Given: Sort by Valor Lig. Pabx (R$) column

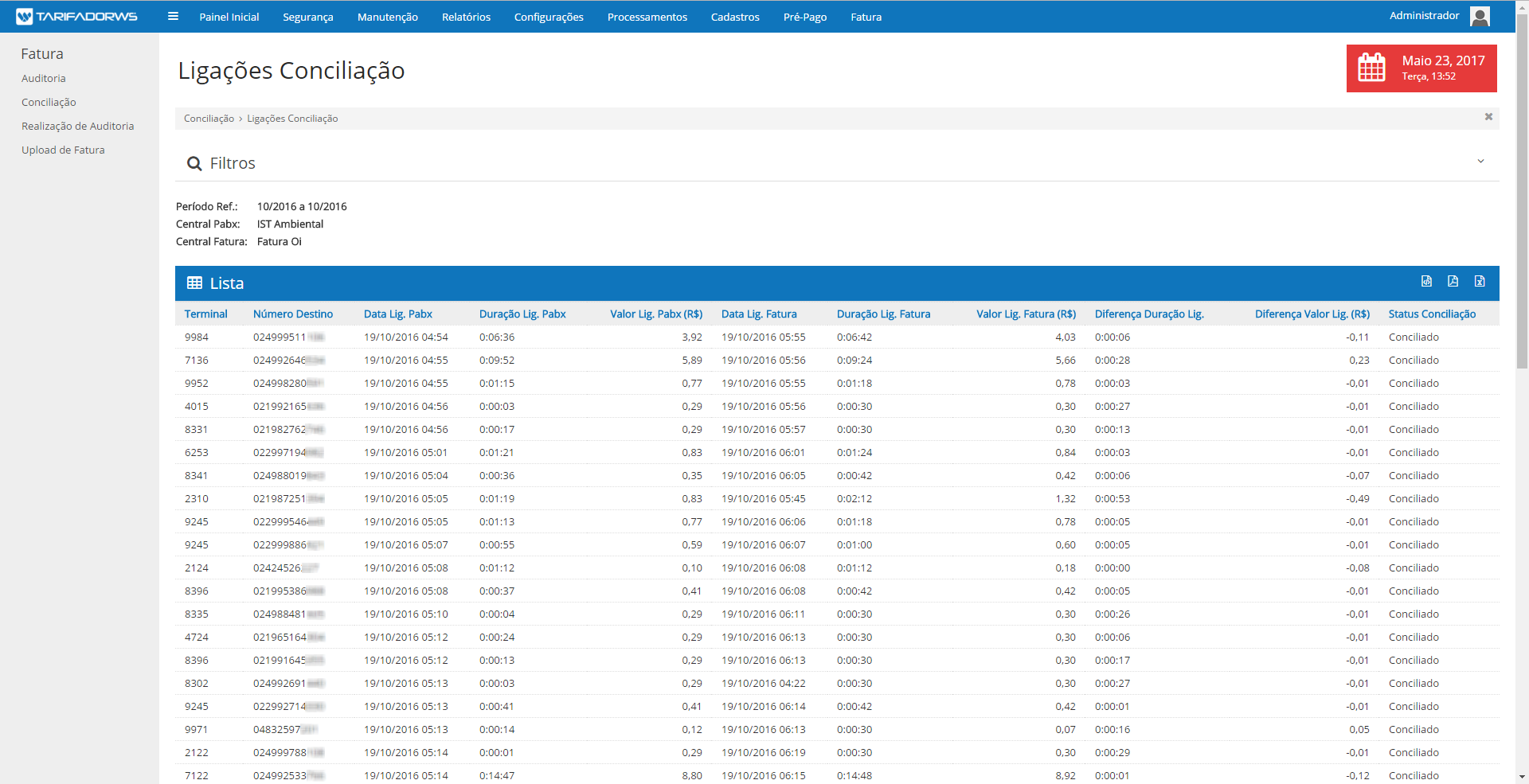Looking at the screenshot, I should [656, 314].
